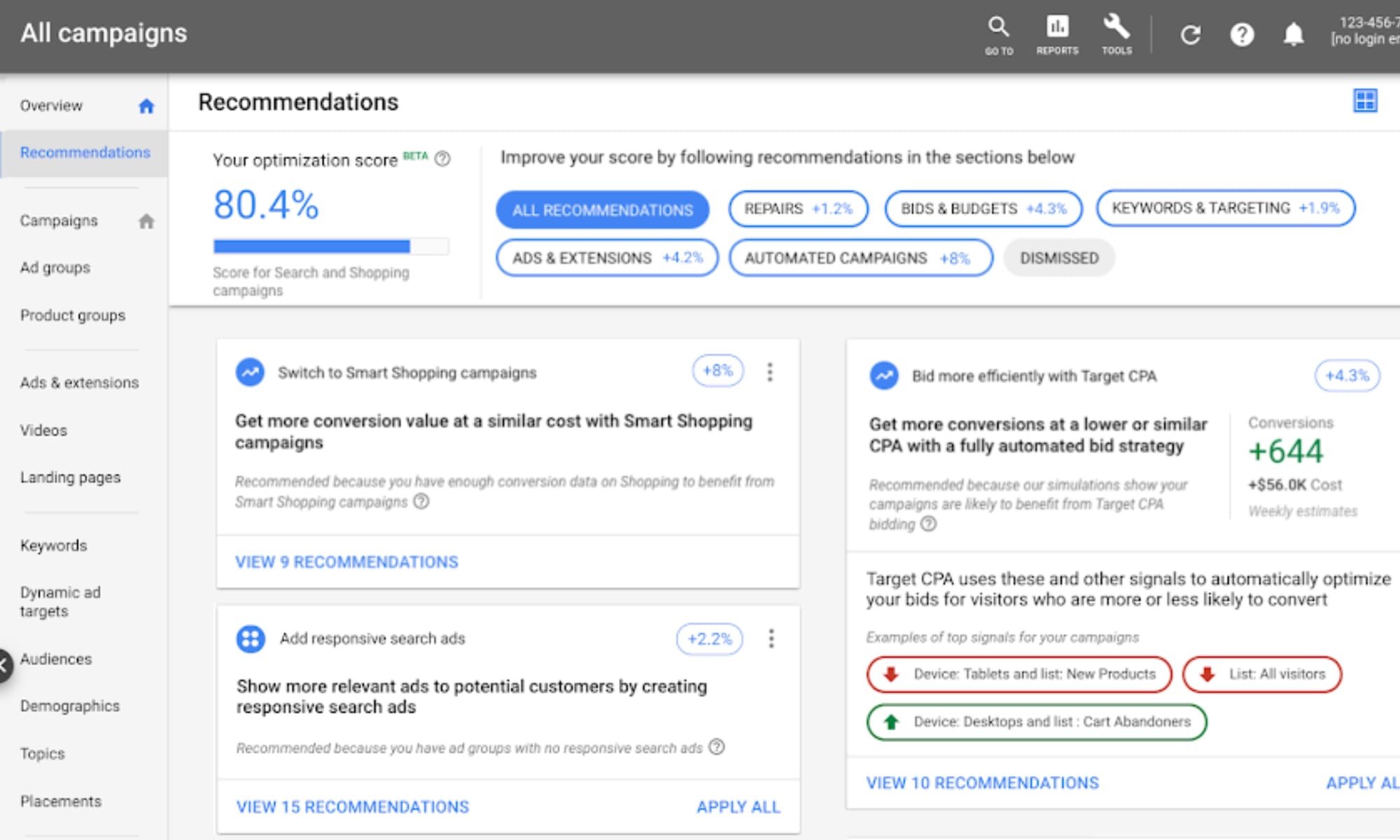The width and height of the screenshot is (1400, 840).
Task: Open the Tools wrench icon
Action: 1116,34
